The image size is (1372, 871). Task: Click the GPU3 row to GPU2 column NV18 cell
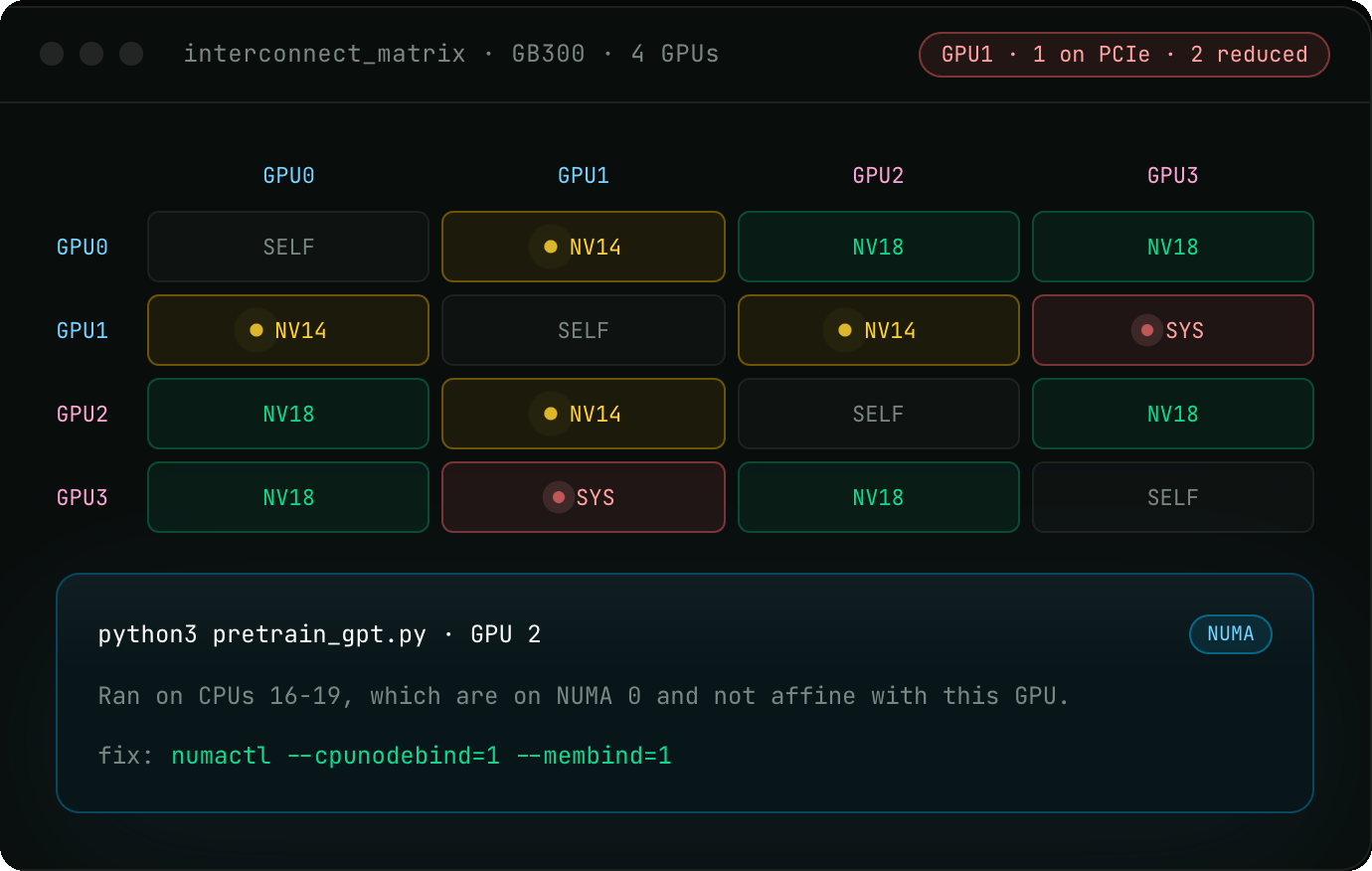click(x=878, y=497)
